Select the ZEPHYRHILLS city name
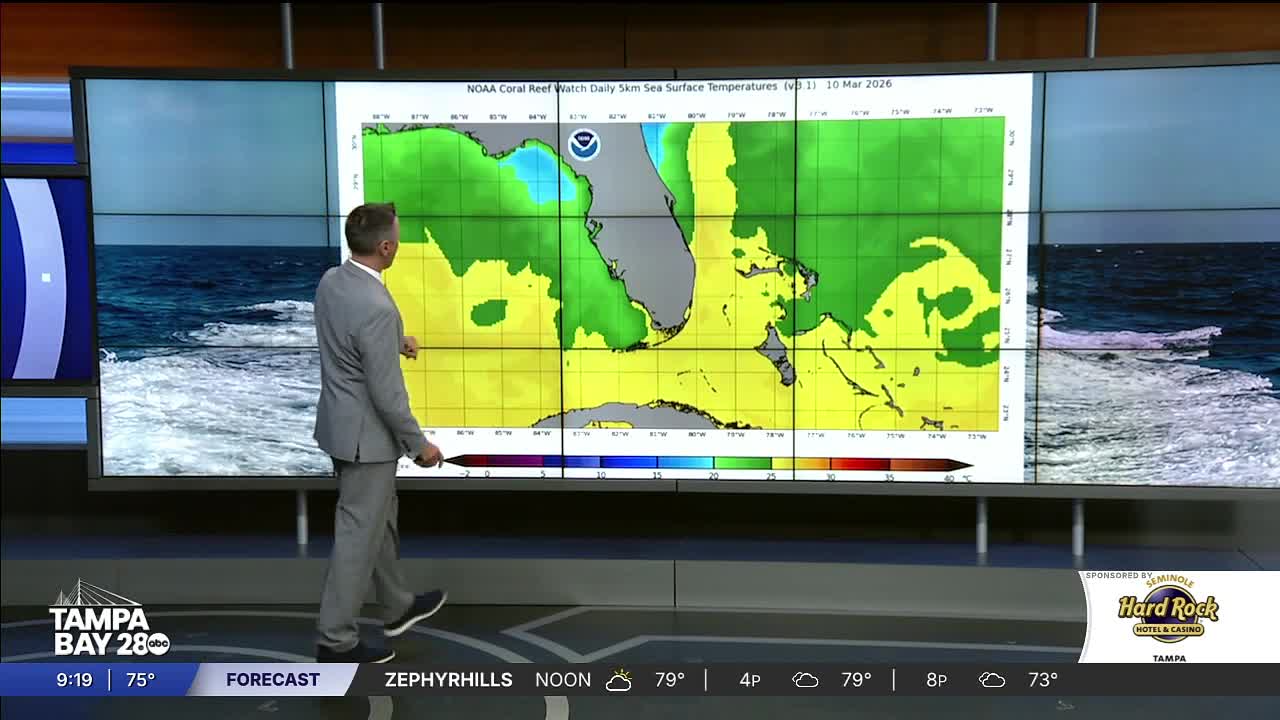 pos(448,680)
